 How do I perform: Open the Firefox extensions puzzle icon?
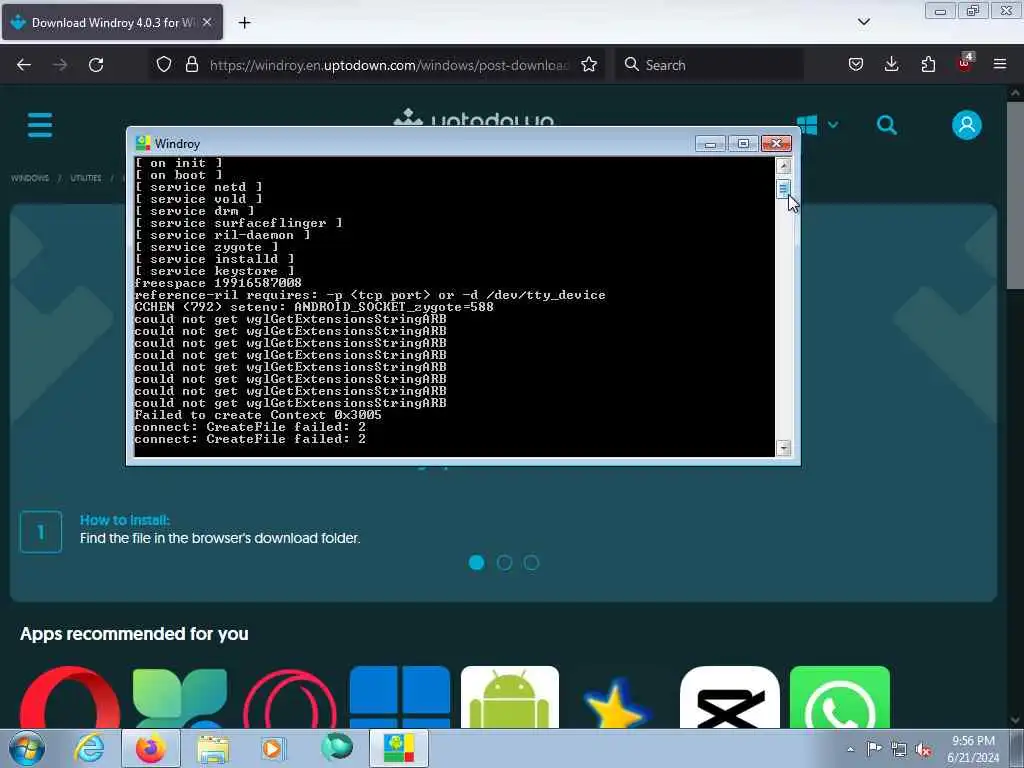(x=928, y=64)
